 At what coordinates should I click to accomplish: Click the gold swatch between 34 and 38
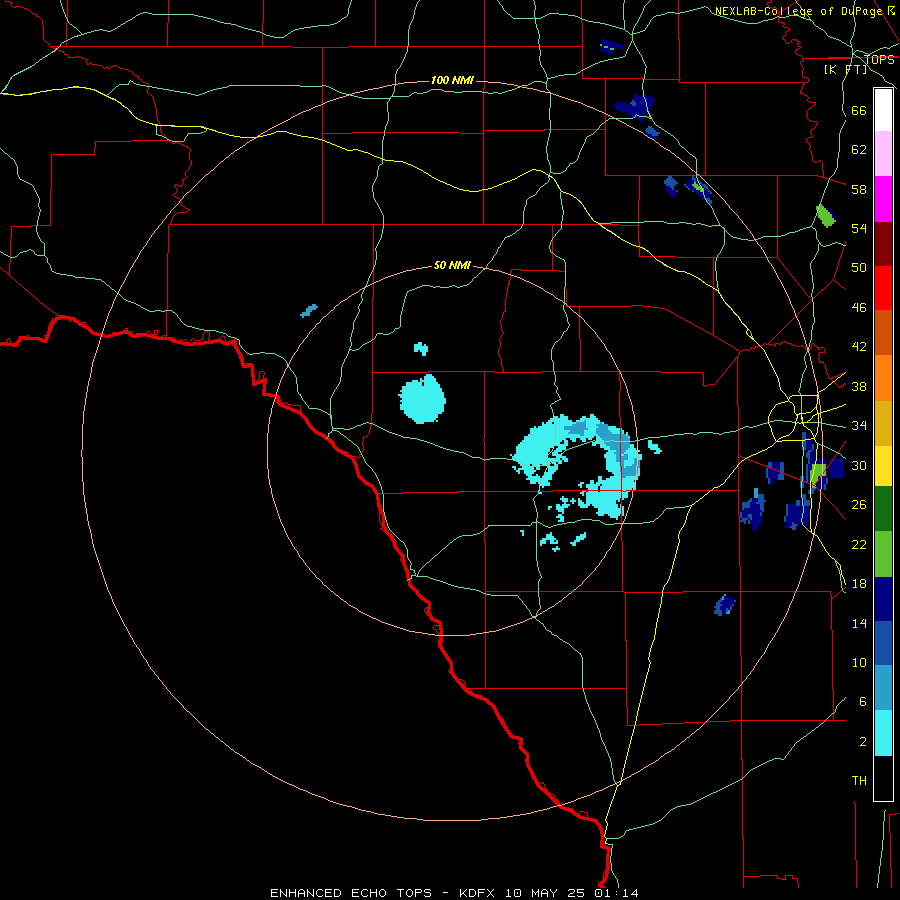tap(883, 423)
